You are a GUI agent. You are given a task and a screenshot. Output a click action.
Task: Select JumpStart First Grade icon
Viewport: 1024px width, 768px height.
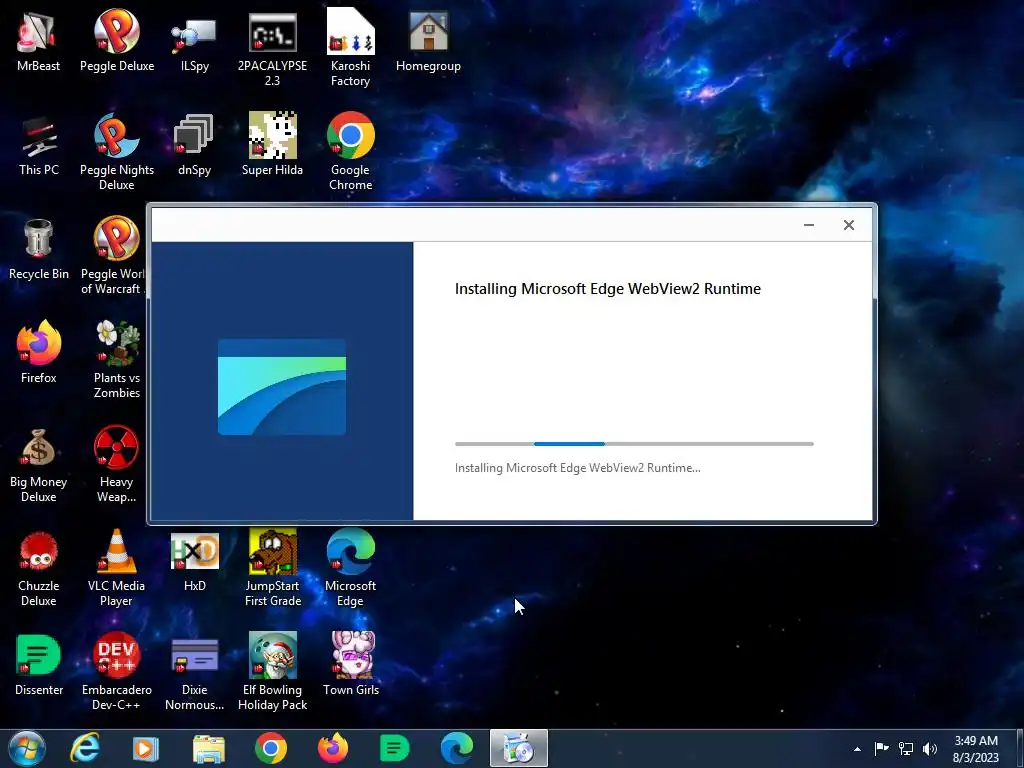click(x=272, y=568)
